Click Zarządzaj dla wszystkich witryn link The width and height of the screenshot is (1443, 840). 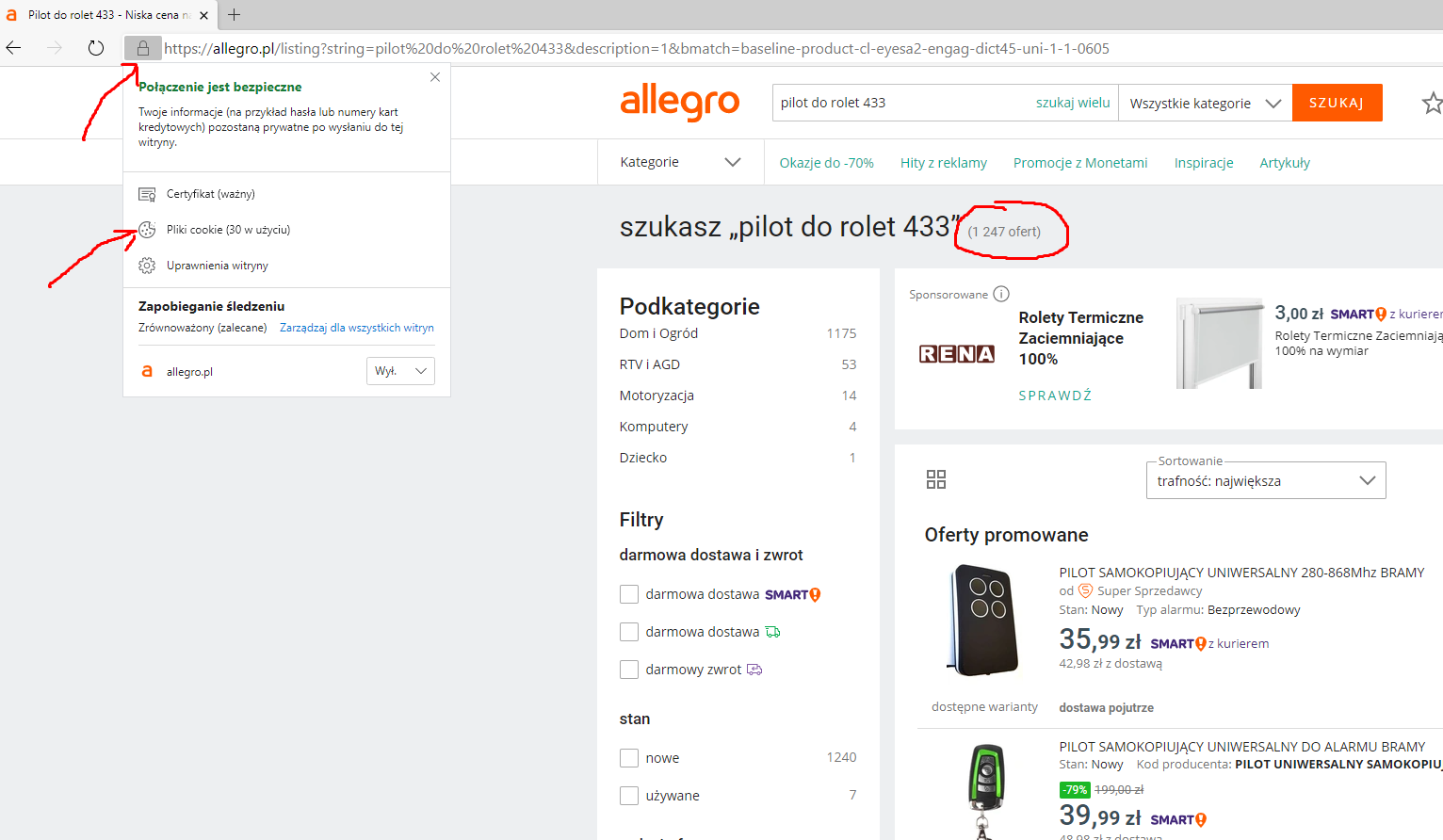click(x=356, y=328)
